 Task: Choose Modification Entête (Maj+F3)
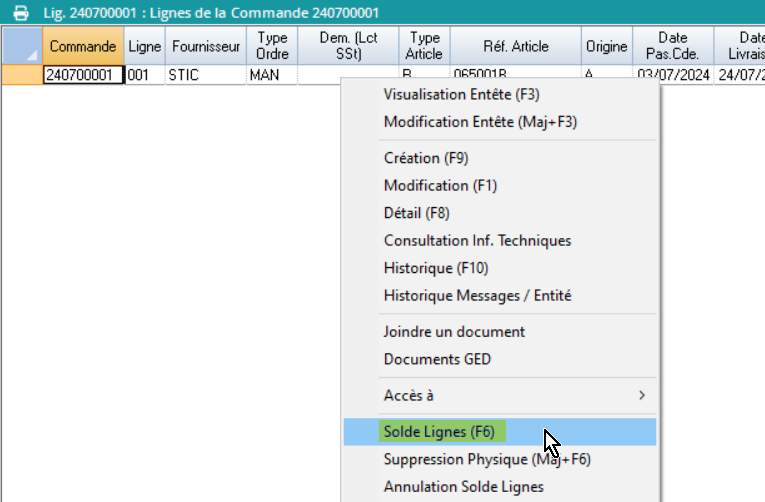[x=480, y=122]
